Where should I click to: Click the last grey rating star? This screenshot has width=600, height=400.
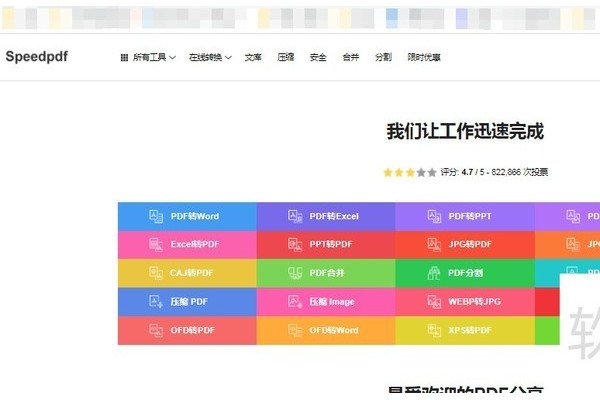pos(432,173)
